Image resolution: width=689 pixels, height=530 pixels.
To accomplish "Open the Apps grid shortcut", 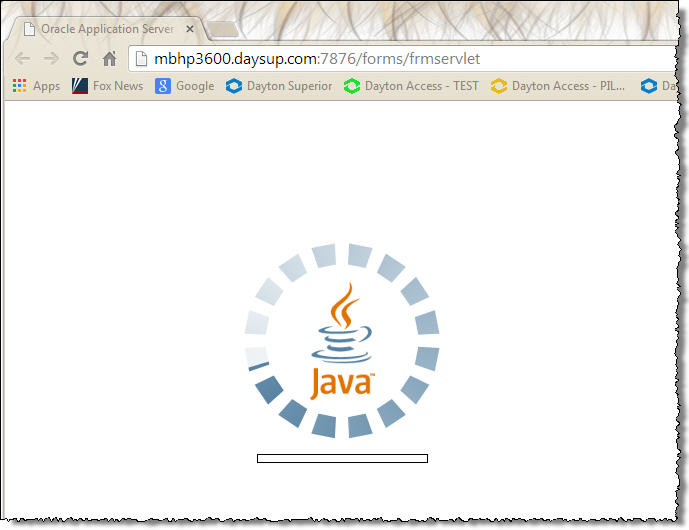I will [36, 86].
